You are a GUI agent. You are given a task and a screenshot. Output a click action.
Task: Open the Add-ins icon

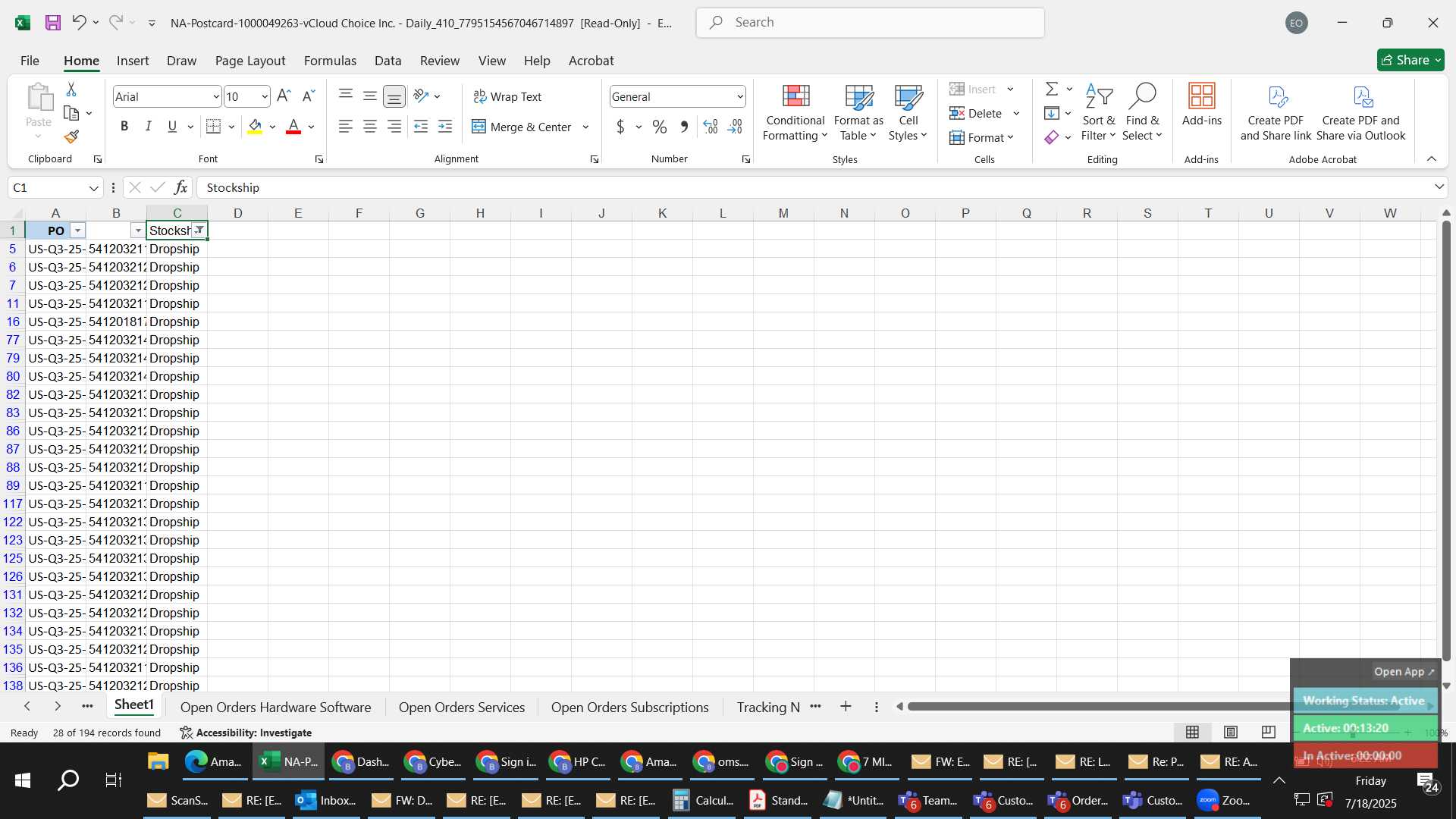tap(1202, 96)
